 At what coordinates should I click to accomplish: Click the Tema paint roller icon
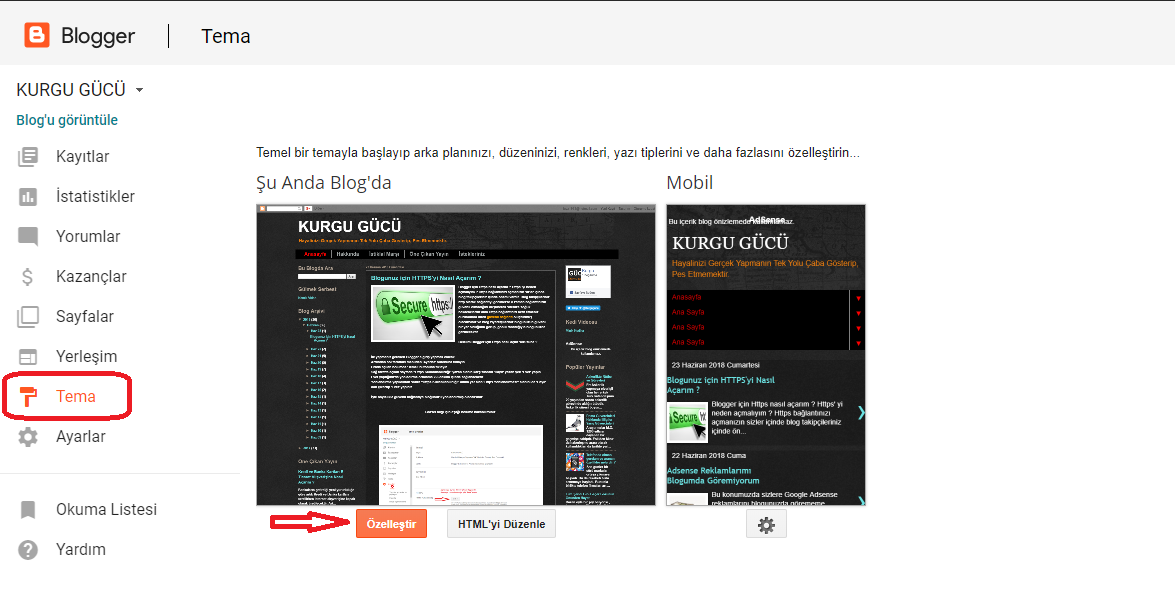(x=28, y=397)
